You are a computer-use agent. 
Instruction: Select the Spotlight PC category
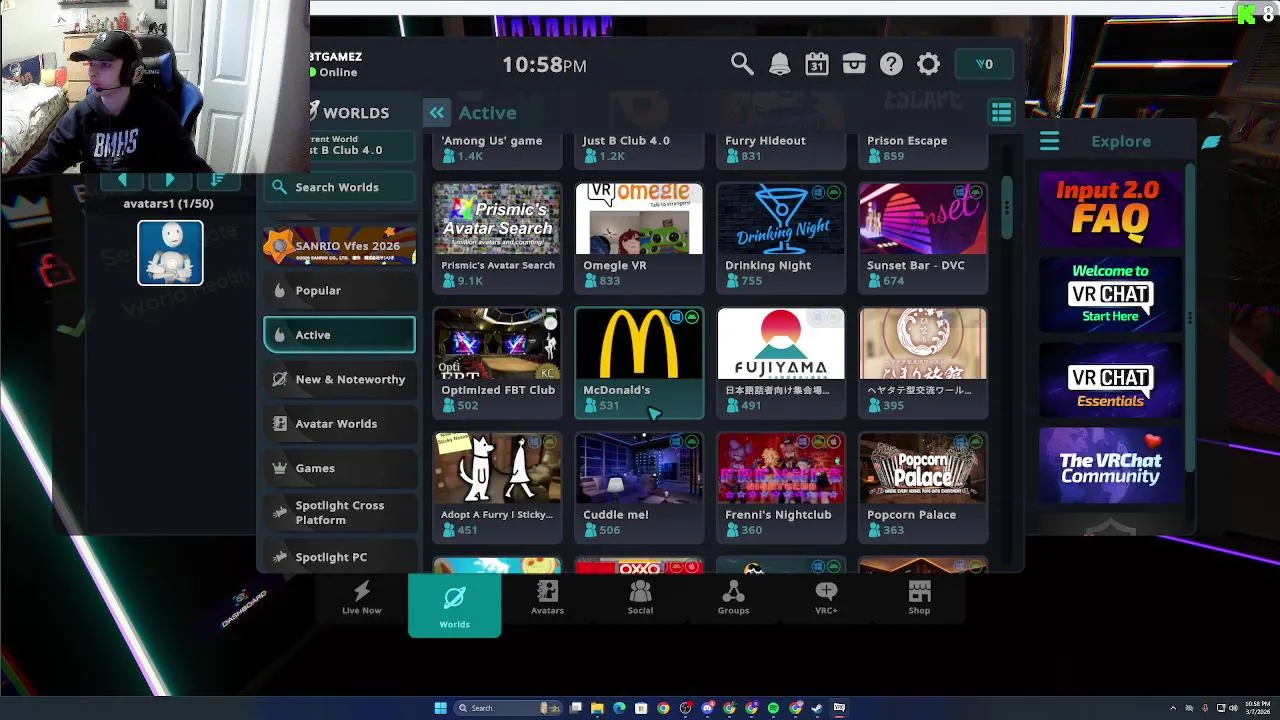339,557
